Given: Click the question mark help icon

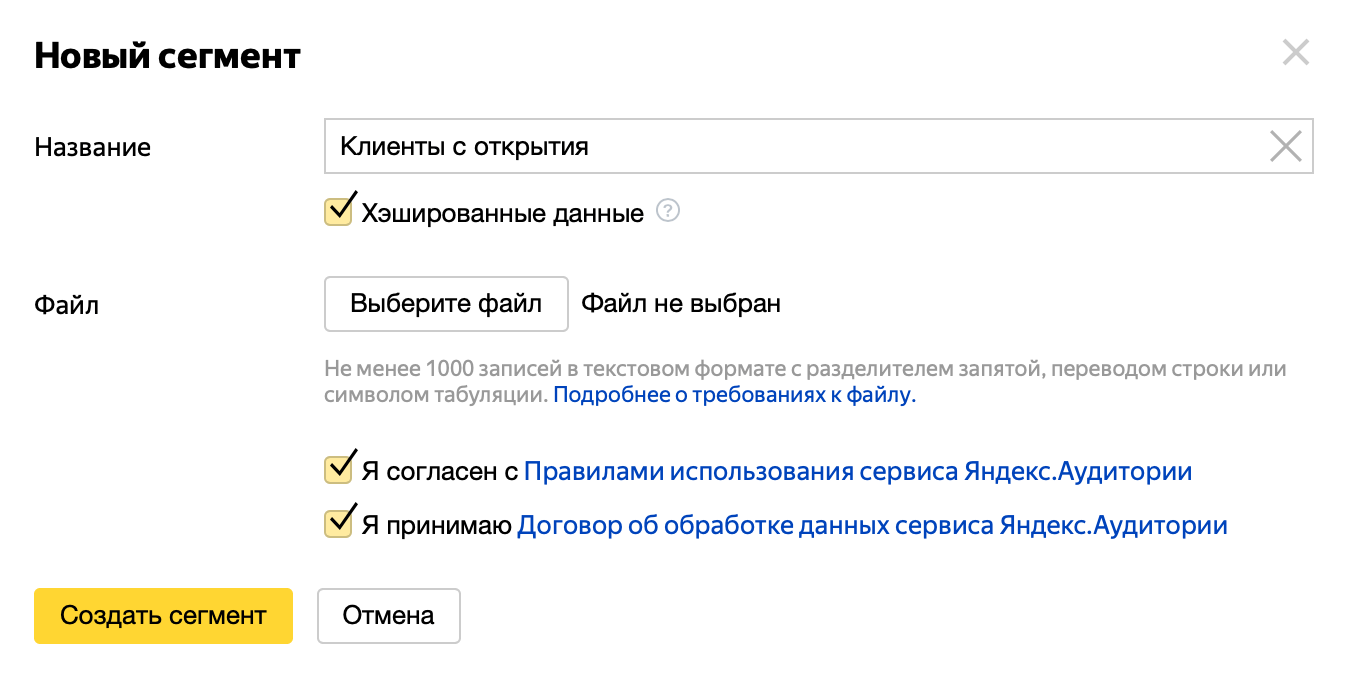Looking at the screenshot, I should (668, 211).
